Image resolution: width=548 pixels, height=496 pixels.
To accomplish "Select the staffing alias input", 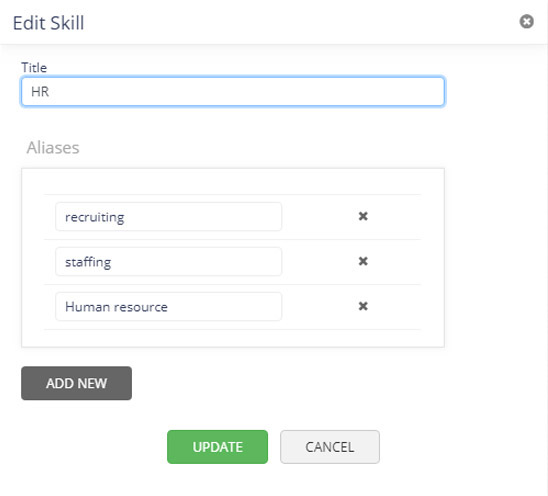I will (x=168, y=261).
